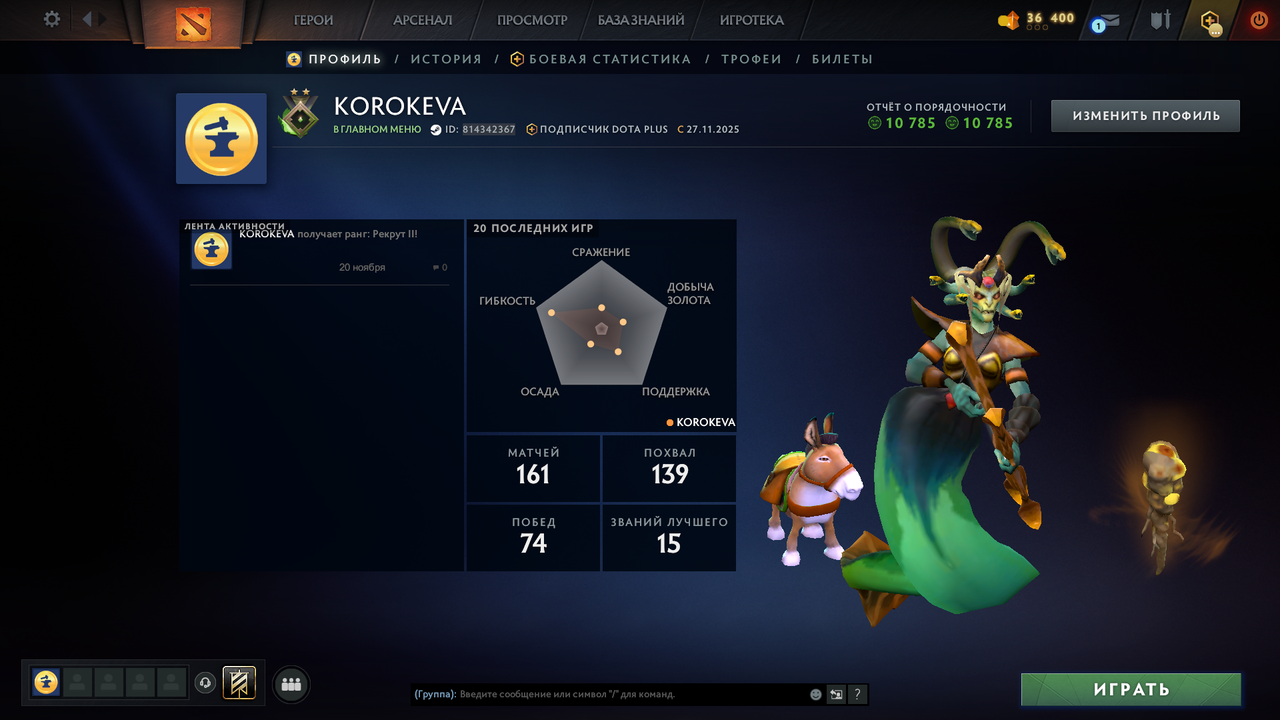Expand the chat window button

(x=837, y=694)
